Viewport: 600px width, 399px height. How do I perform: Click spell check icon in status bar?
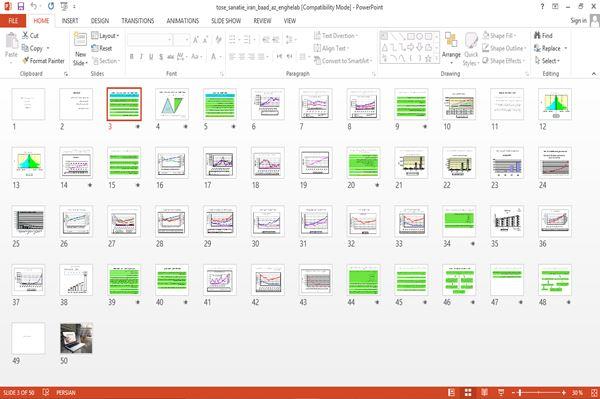point(46,392)
